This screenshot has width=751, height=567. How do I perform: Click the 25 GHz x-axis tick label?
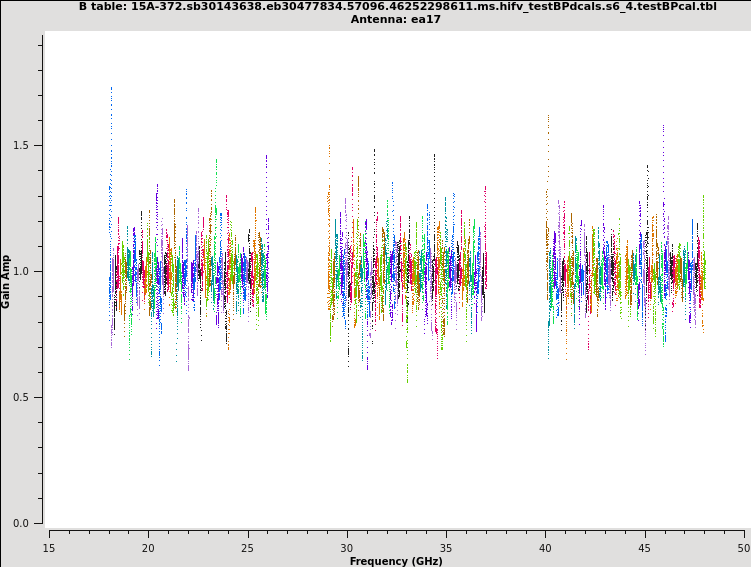point(247,548)
